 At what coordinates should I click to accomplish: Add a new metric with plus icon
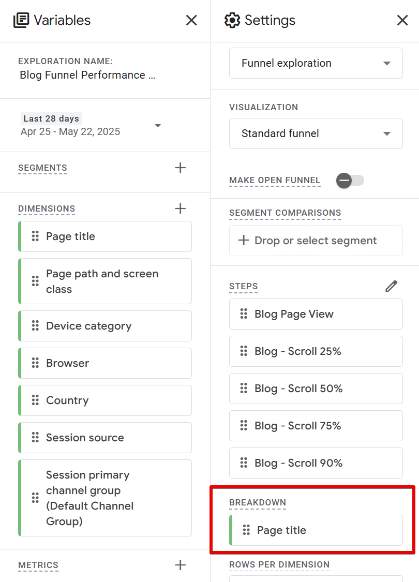pos(180,565)
